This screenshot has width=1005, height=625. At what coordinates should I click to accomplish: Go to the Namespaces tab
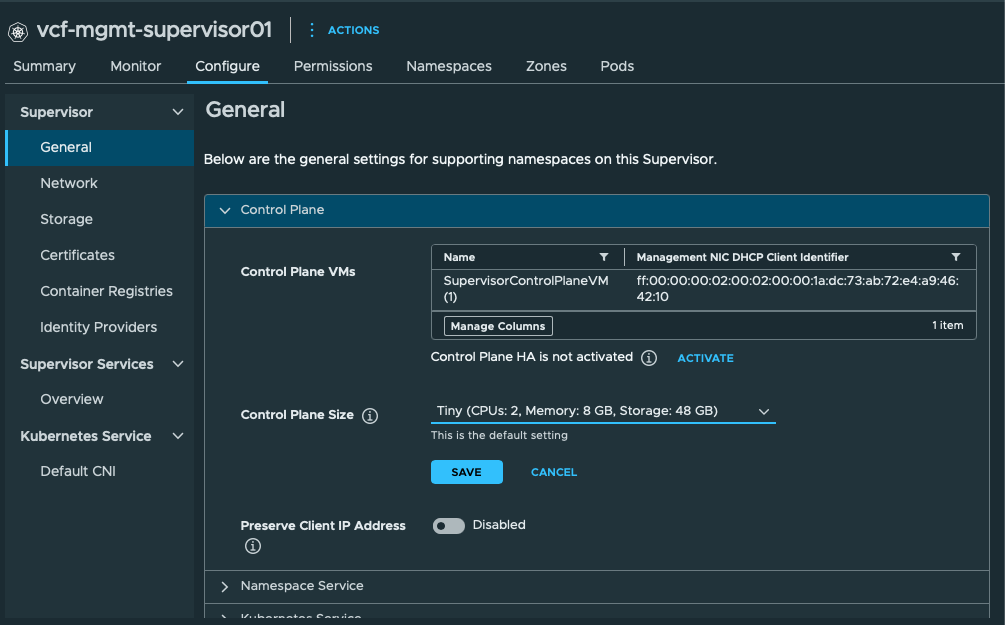449,66
